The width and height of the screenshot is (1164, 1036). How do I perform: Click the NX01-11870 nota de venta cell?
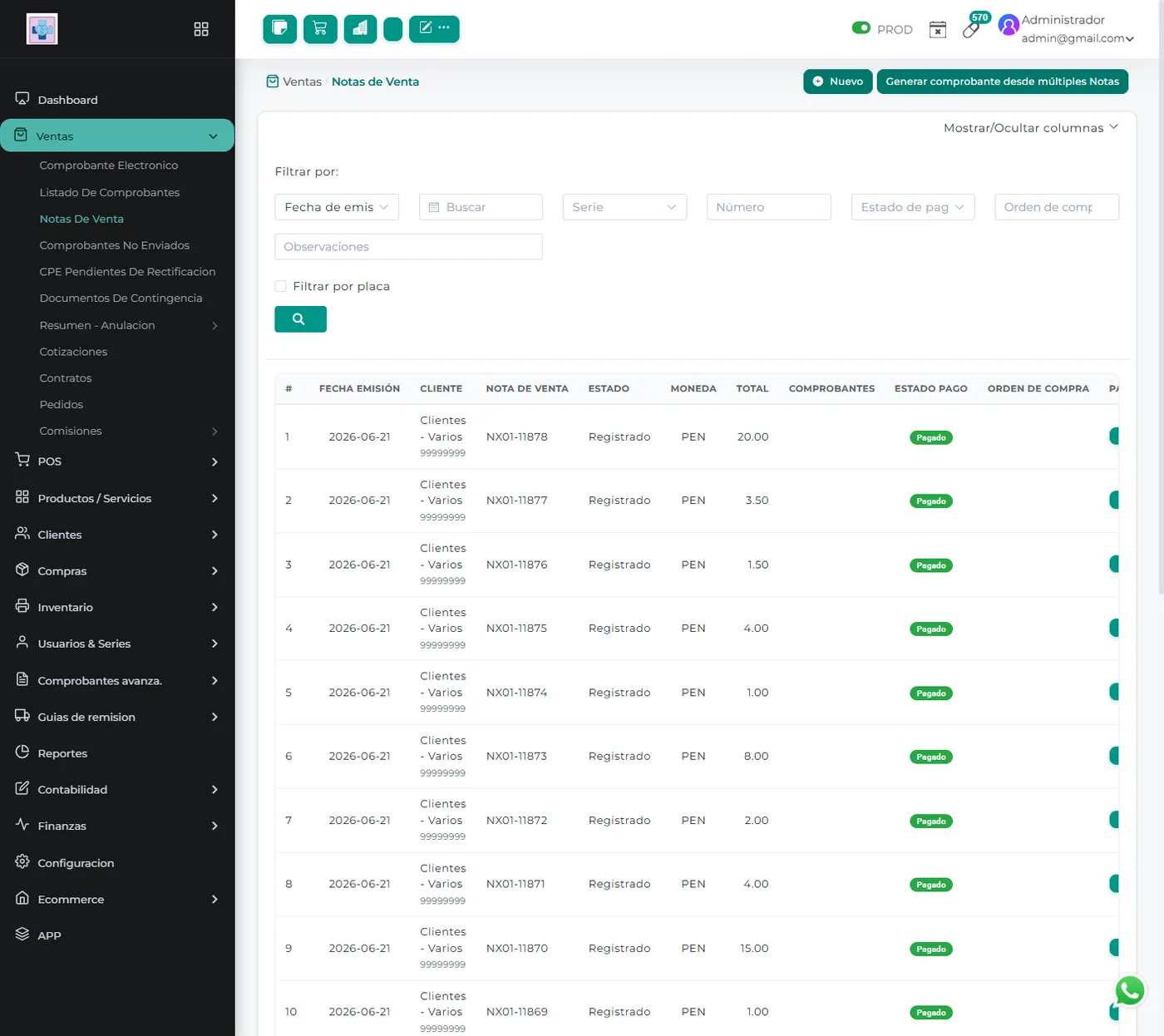(x=517, y=948)
